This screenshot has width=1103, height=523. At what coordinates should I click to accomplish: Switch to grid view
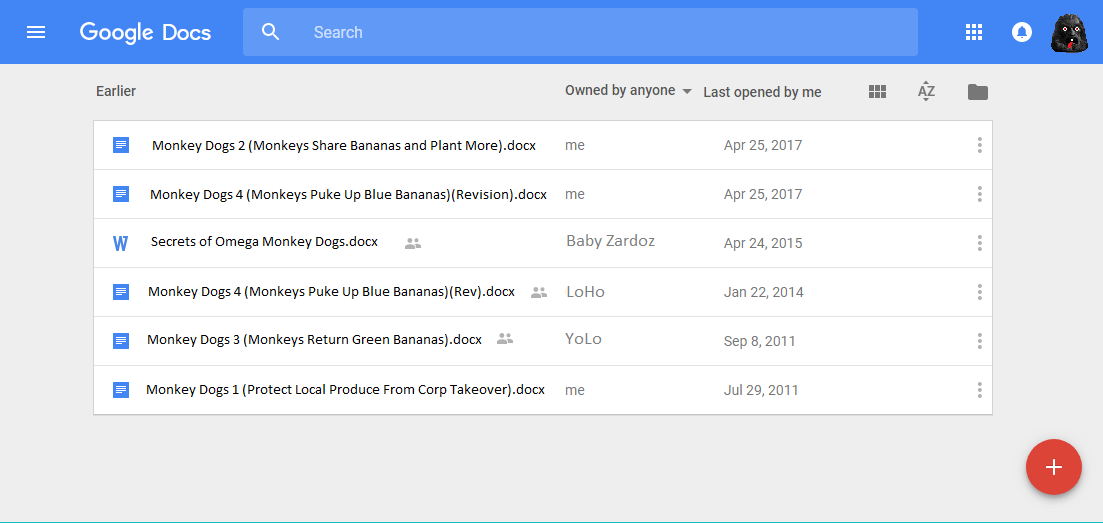pos(877,92)
